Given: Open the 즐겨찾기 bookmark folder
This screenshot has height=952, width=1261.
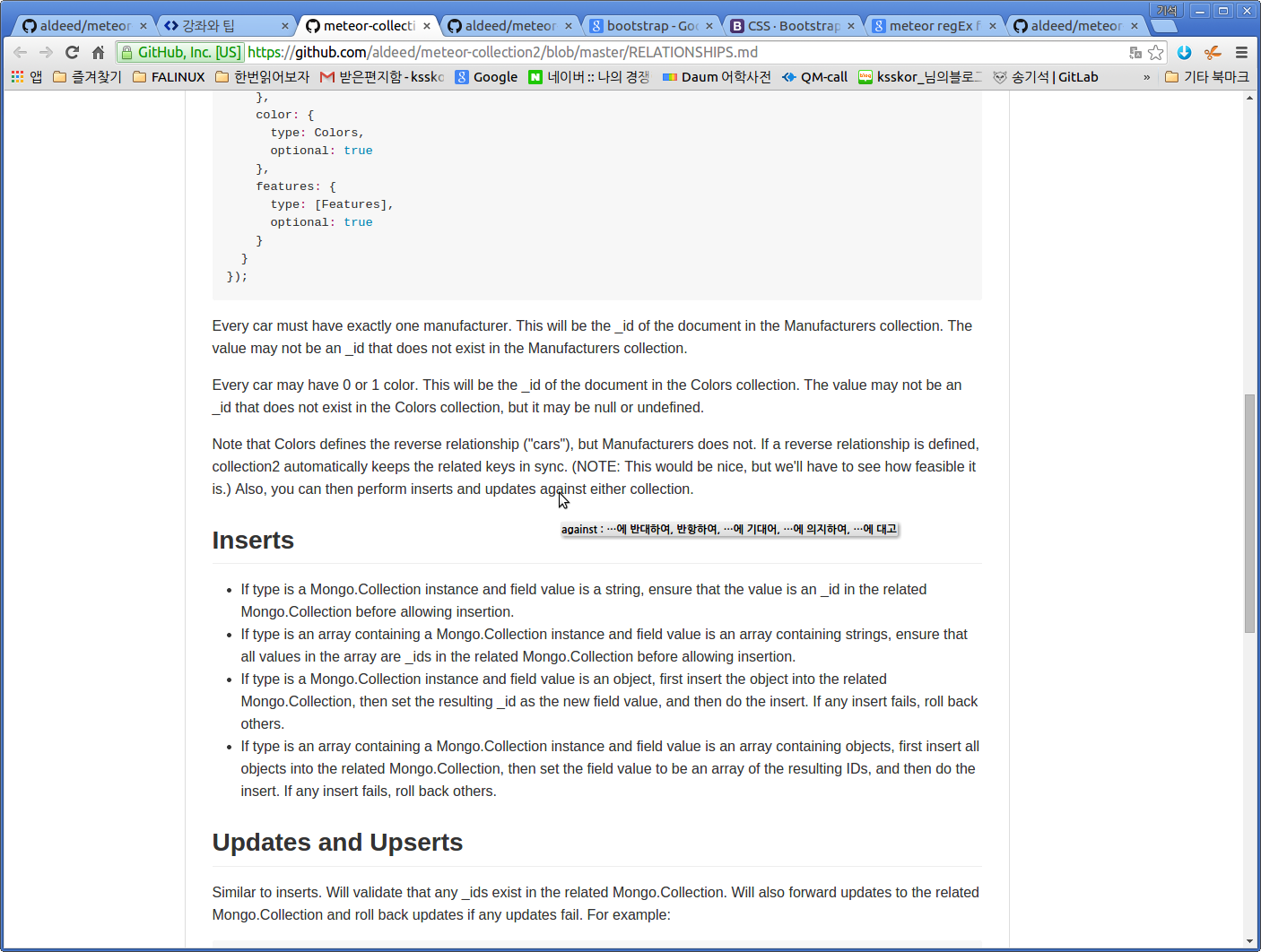Looking at the screenshot, I should 87,77.
